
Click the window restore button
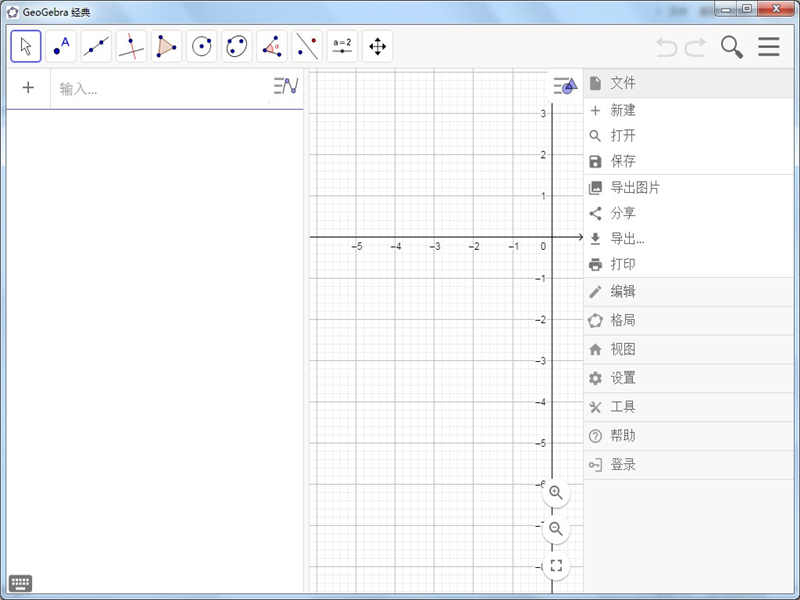(746, 9)
